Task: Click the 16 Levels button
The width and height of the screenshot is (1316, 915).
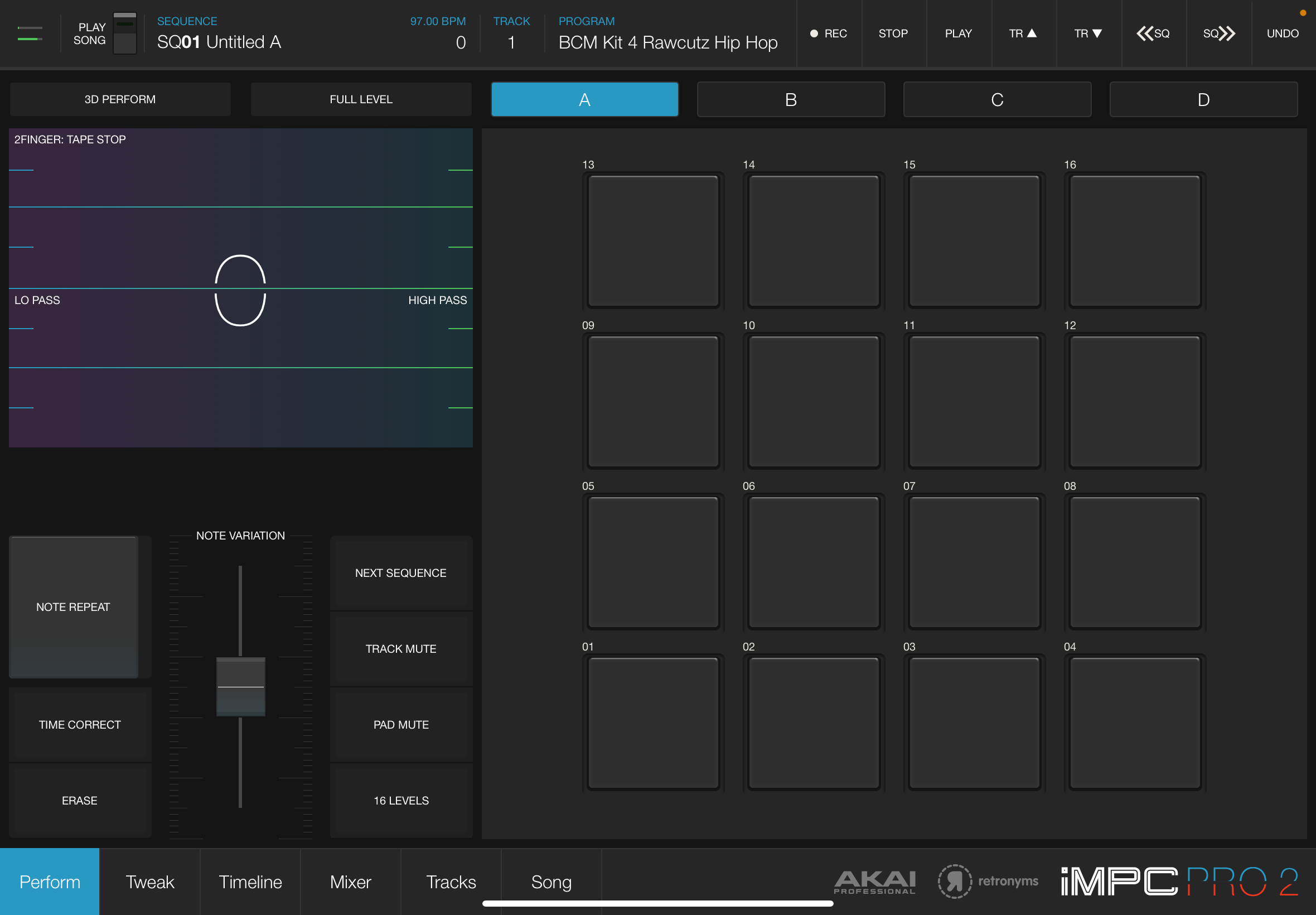Action: (401, 800)
